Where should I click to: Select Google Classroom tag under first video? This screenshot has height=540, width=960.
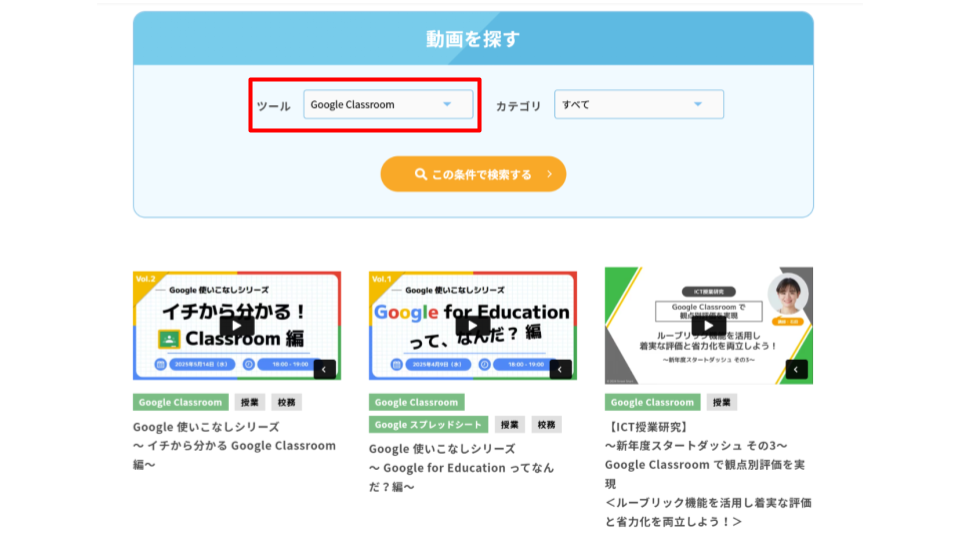(180, 402)
